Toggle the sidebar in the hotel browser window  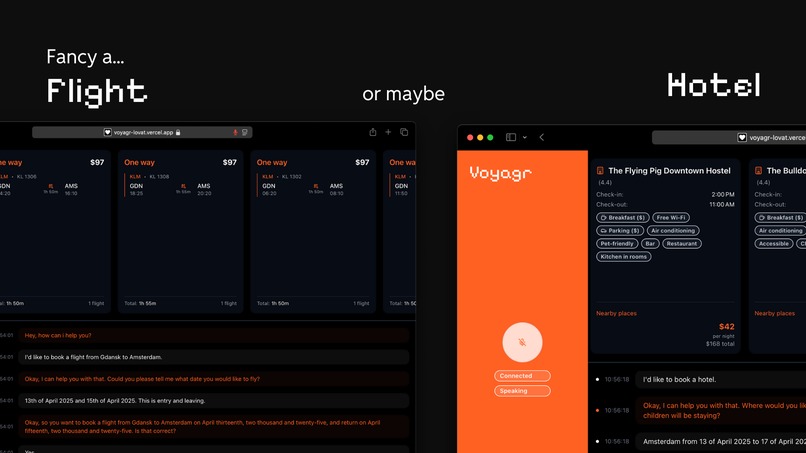[x=511, y=137]
